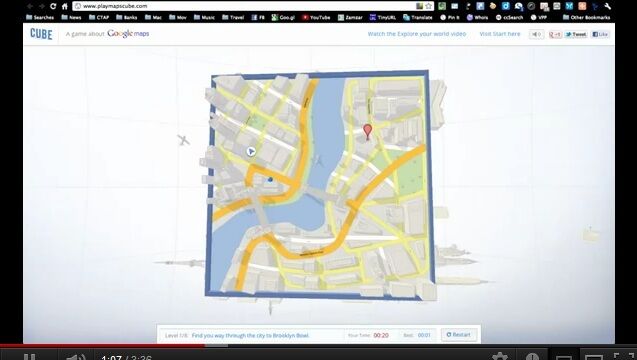The width and height of the screenshot is (637, 360).
Task: Click the browser reload icon
Action: pyautogui.click(x=53, y=6)
